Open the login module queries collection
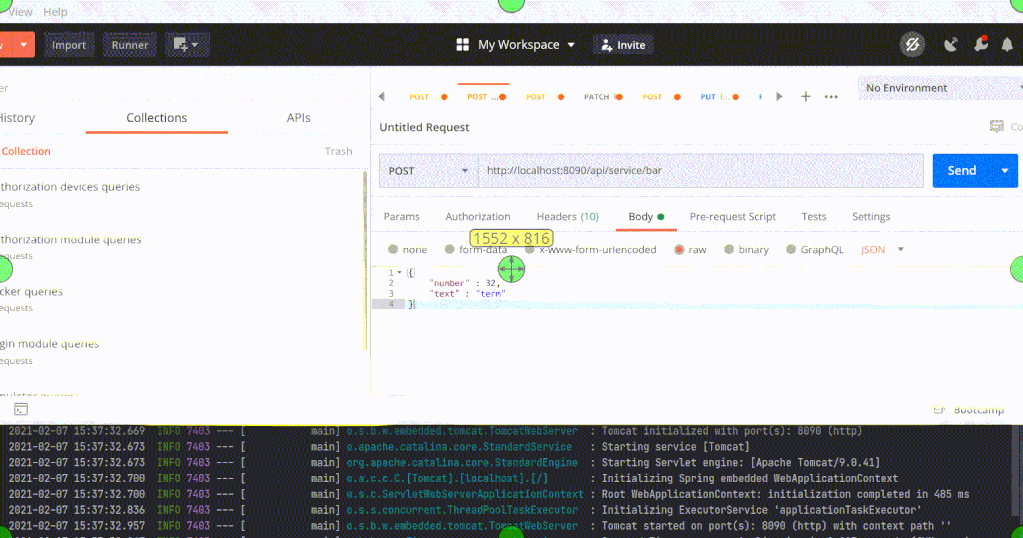The image size is (1023, 538). coord(50,344)
